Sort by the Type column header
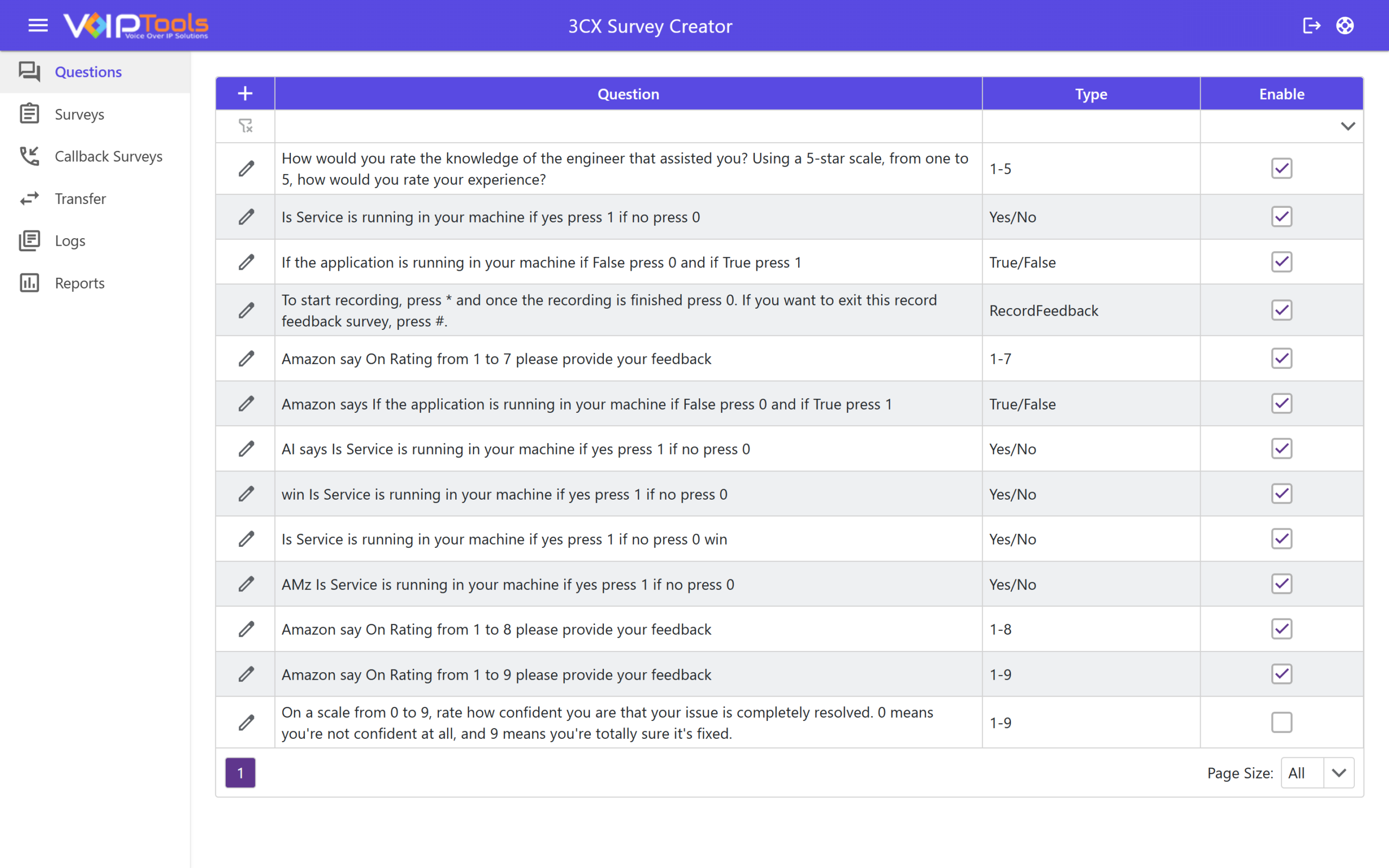The image size is (1389, 868). (x=1091, y=93)
